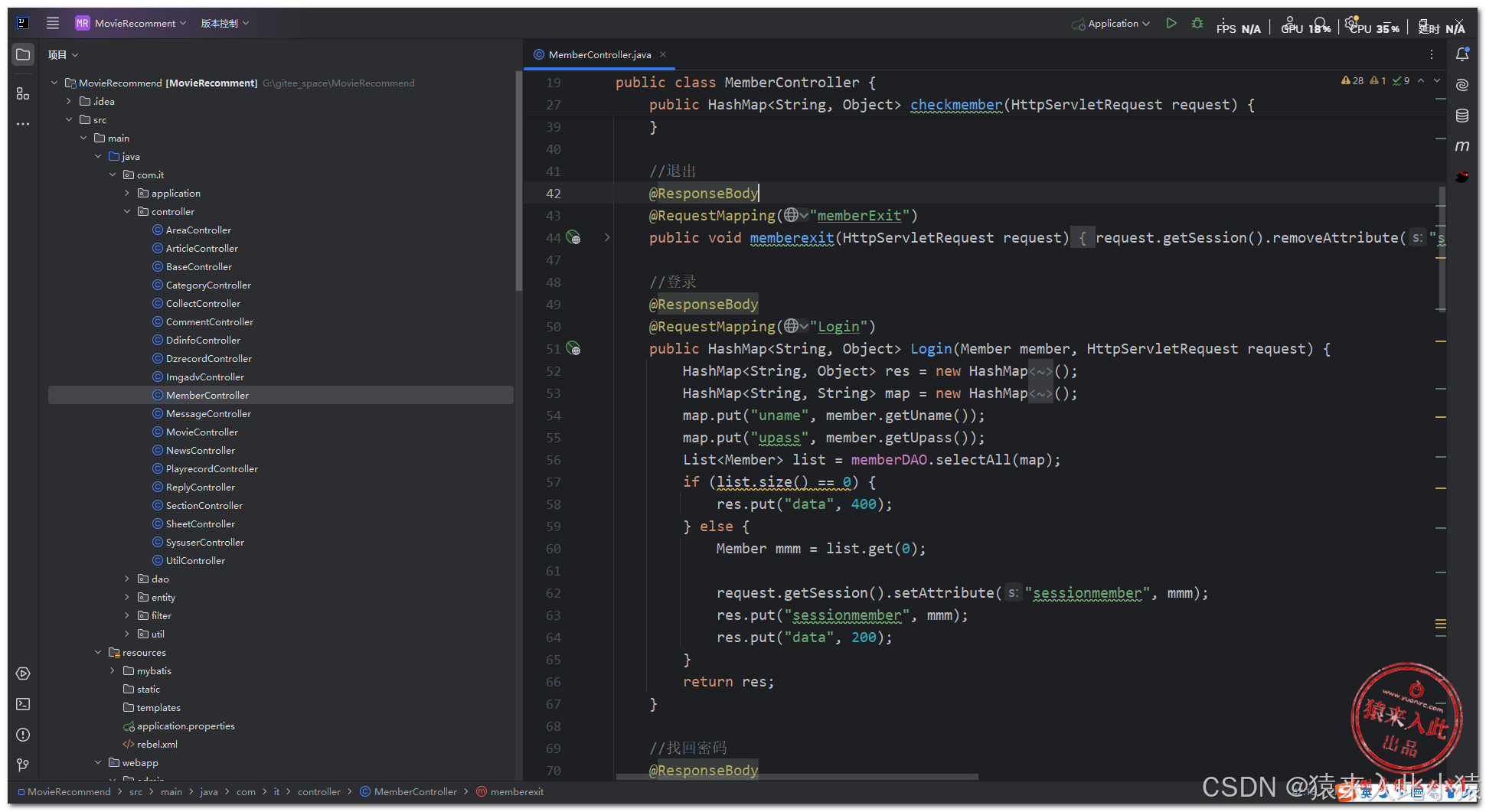Viewport: 1486px width, 812px height.
Task: Open the Problems tool window
Action: point(23,735)
